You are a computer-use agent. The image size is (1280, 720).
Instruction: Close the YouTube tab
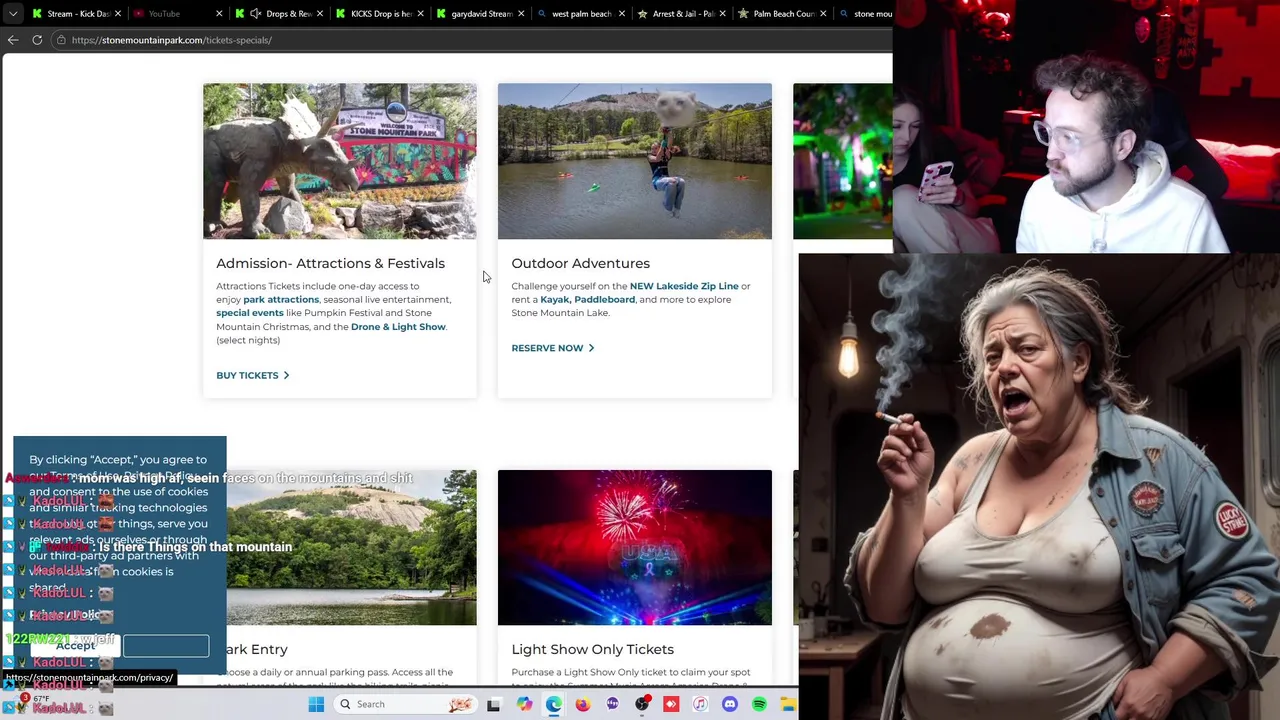point(218,13)
